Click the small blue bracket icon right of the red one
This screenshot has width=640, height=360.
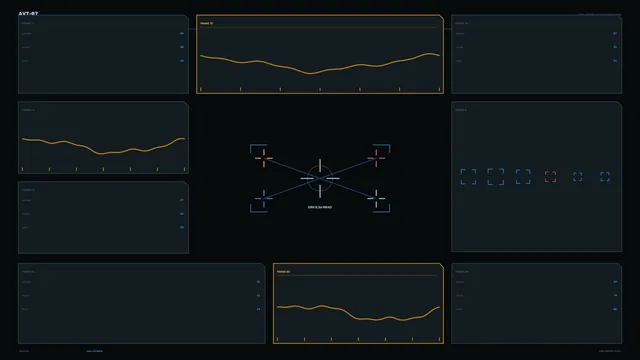tap(578, 177)
